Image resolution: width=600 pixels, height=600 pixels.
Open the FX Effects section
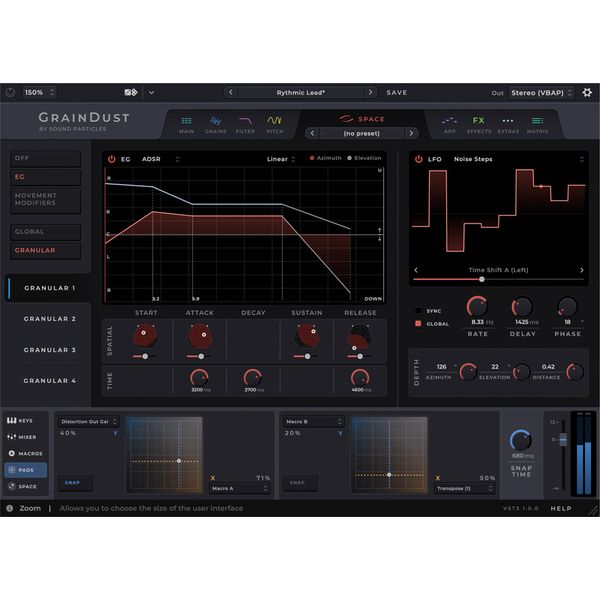click(x=479, y=125)
